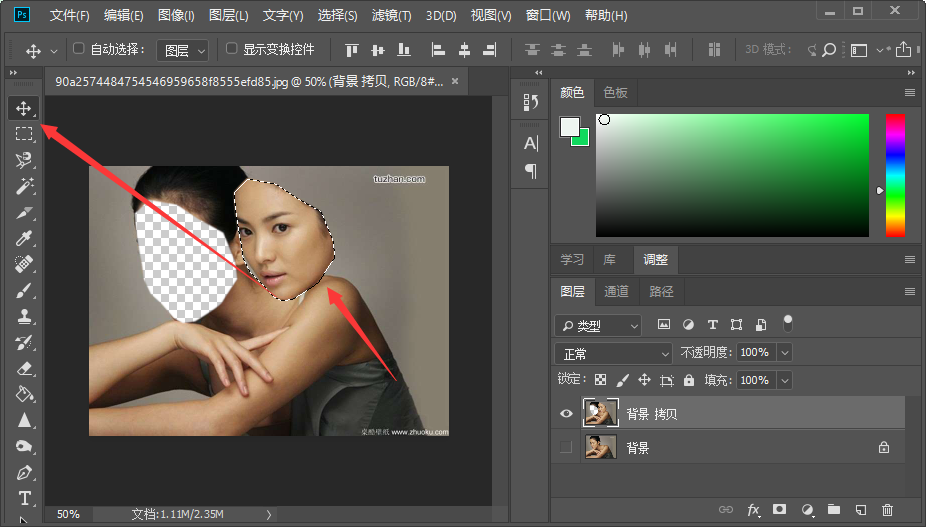Enable the 显示变换控件 checkbox
This screenshot has height=527, width=926.
coord(232,48)
